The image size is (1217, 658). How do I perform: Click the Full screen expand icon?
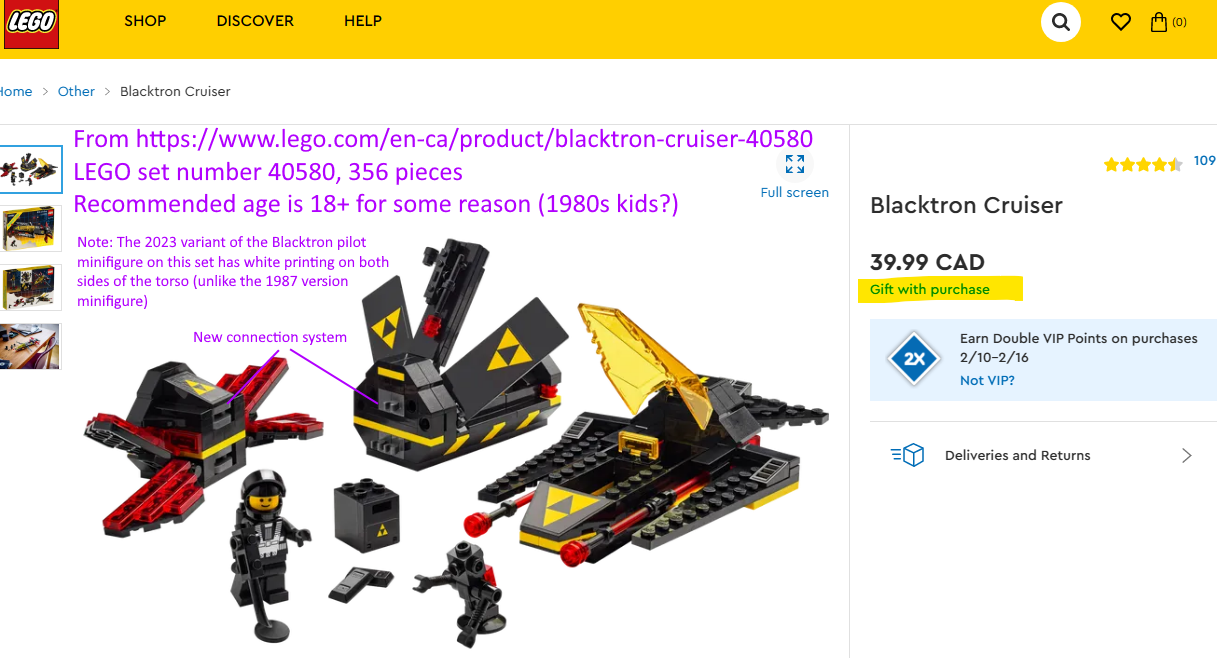click(795, 164)
